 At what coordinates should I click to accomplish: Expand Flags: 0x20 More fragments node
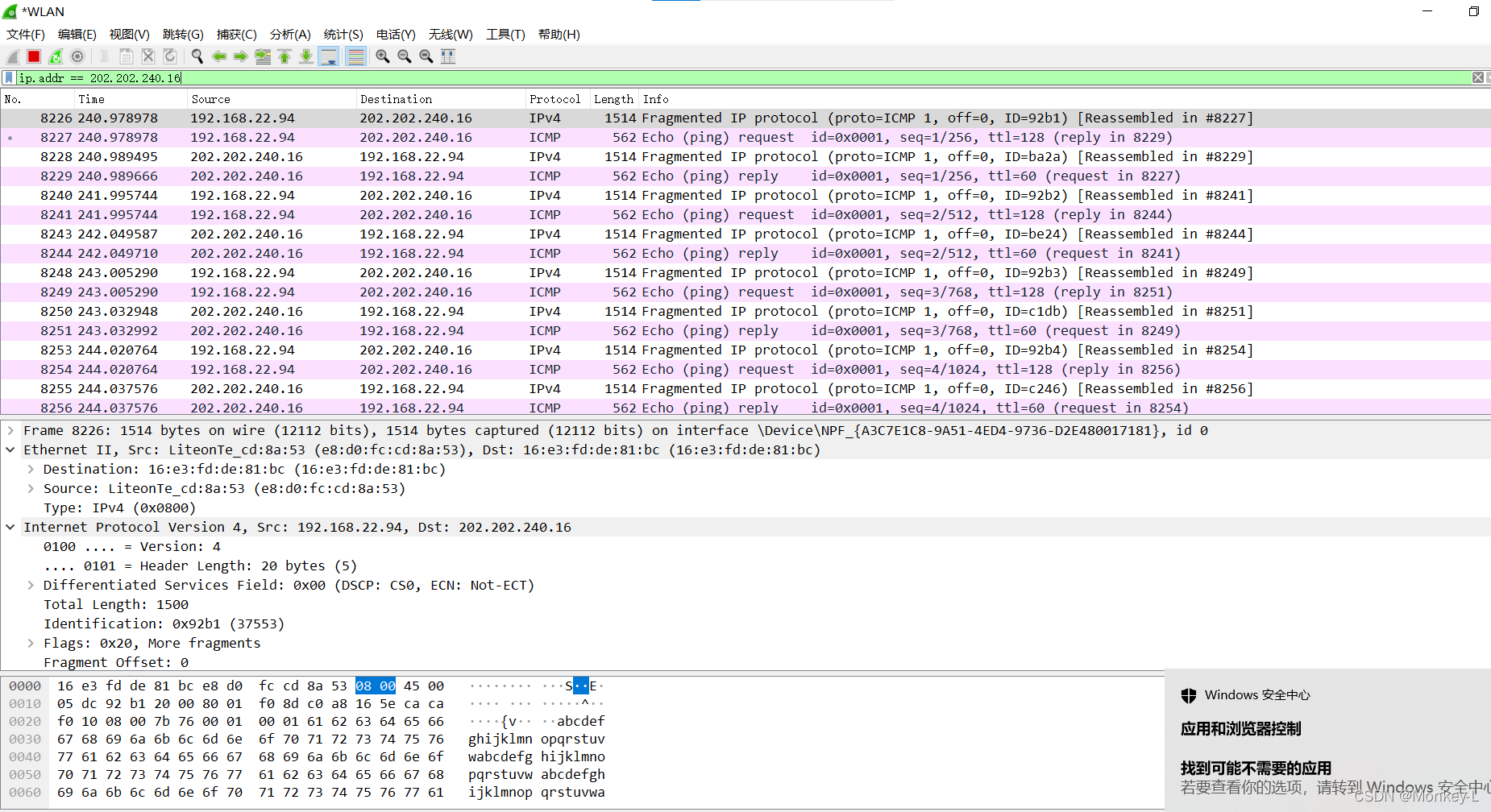(30, 643)
